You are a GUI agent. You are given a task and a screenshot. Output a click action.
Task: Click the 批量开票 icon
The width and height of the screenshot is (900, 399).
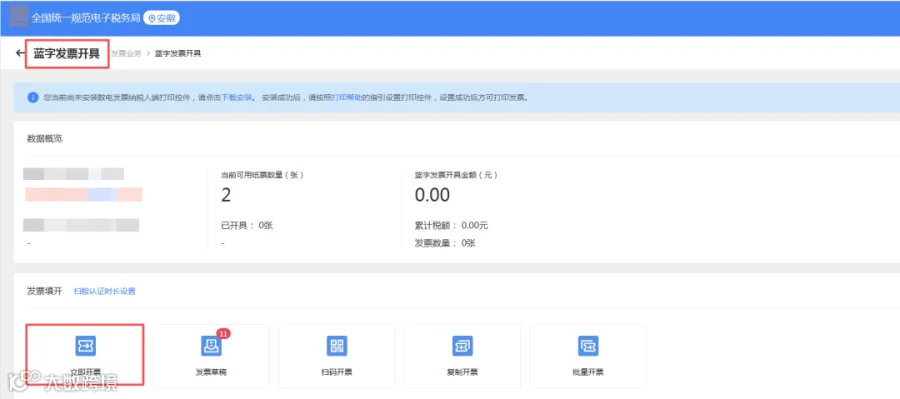point(588,346)
